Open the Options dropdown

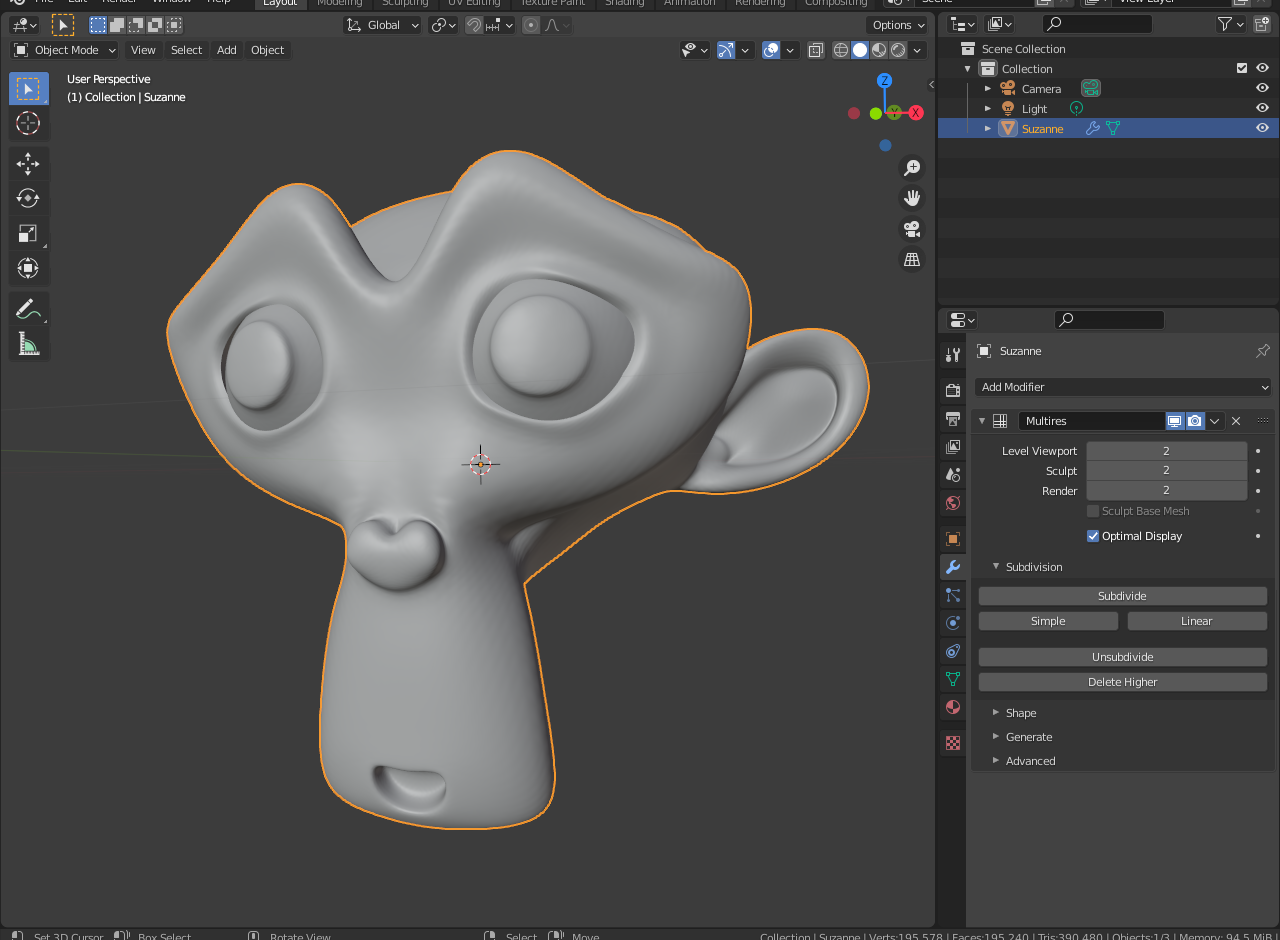point(898,25)
